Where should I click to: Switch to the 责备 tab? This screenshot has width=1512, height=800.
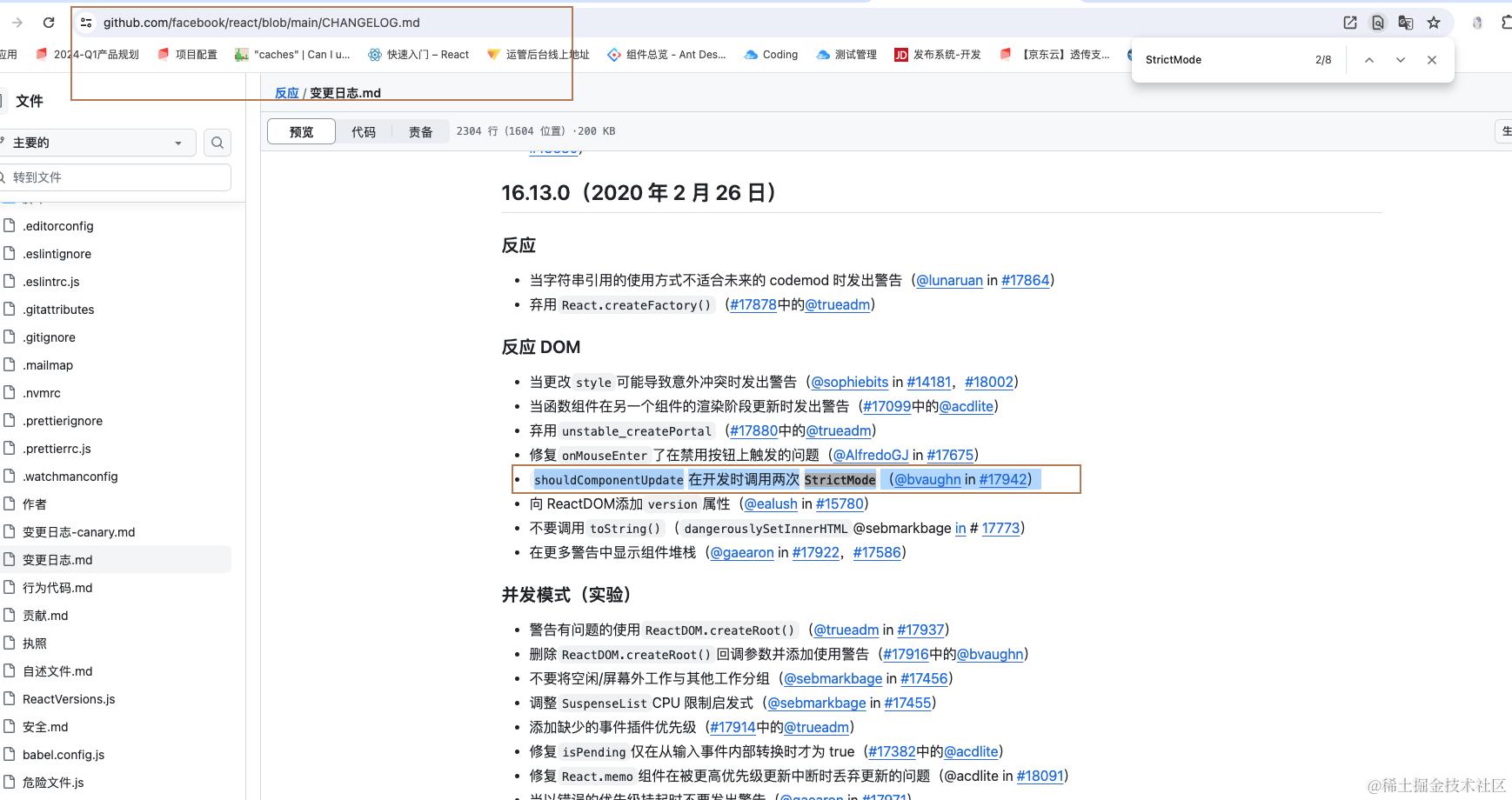pos(421,131)
